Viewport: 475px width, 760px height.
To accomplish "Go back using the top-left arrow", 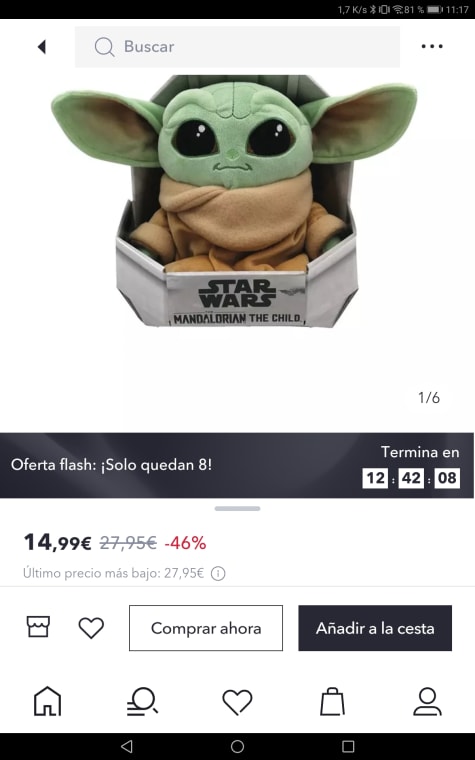I will tap(42, 47).
